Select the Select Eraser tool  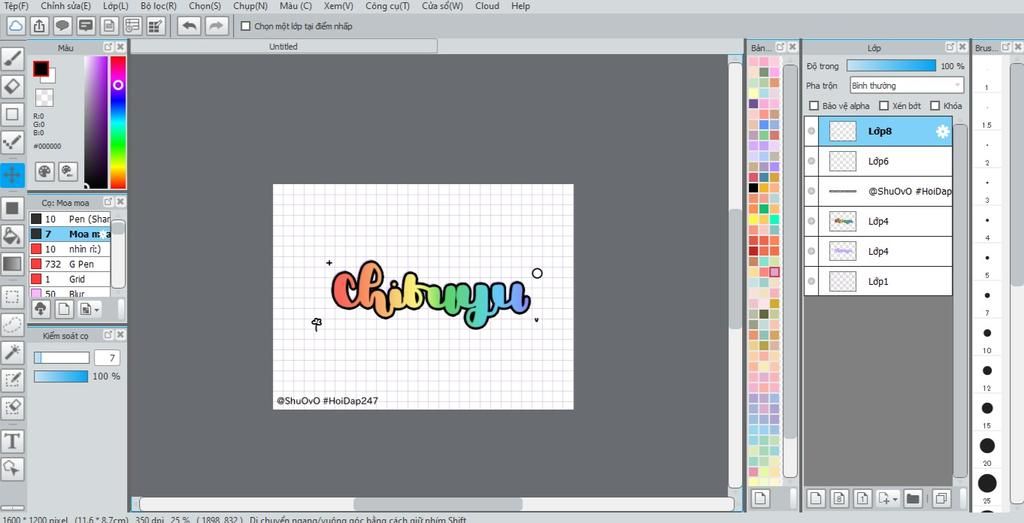(12, 407)
